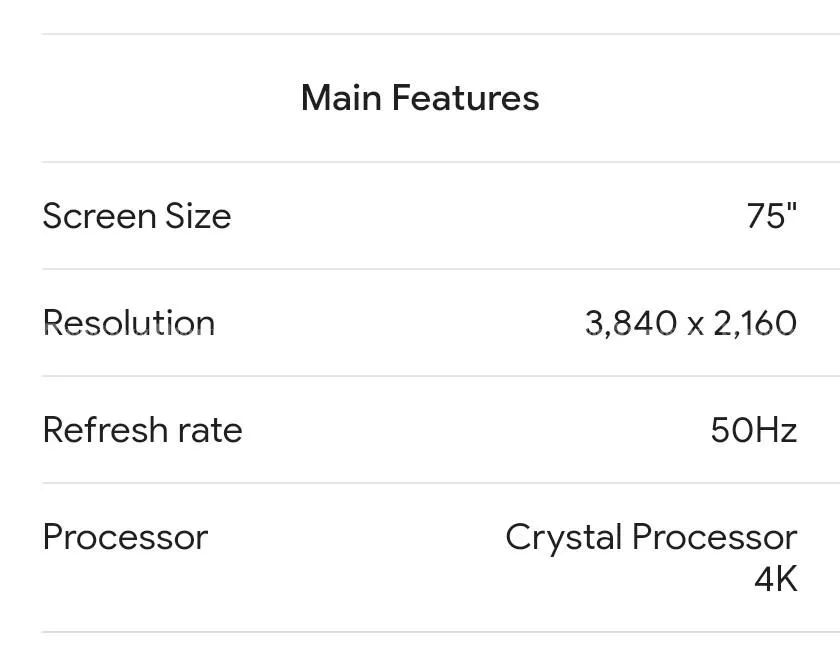Click the 50Hz refresh rate value
This screenshot has width=840, height=671.
tap(753, 430)
